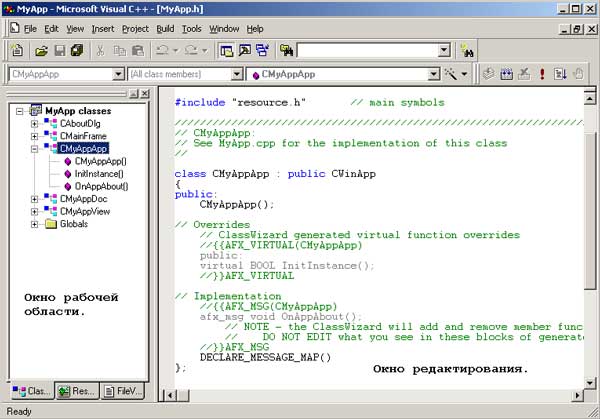Expand the CAboutDlg class node
Screen dimensions: 600x419
[x=34, y=124]
